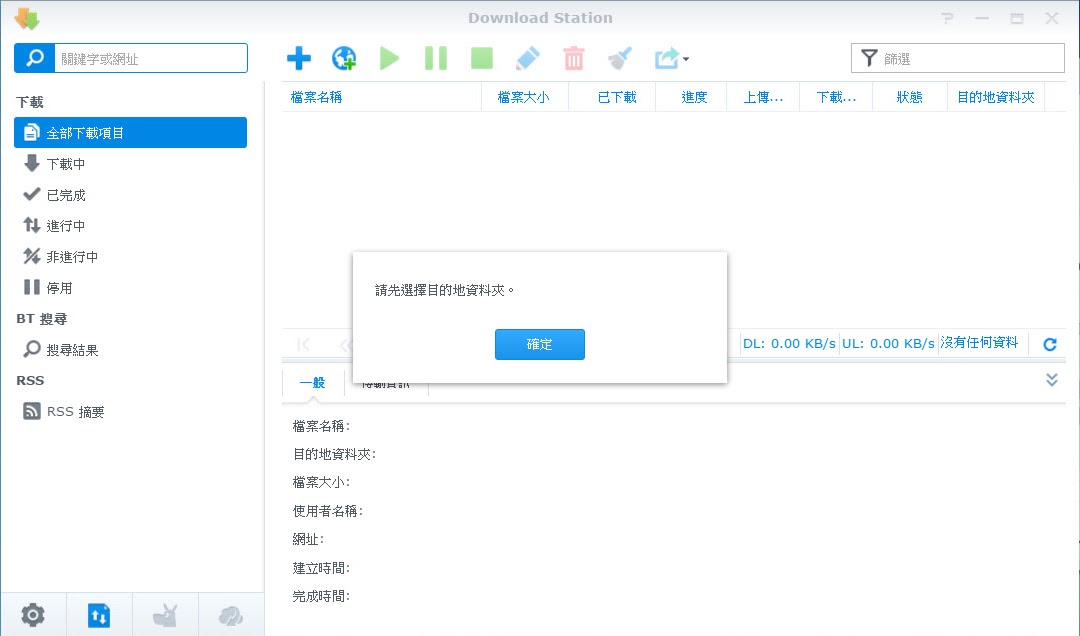Click the red trash Remove icon
Viewport: 1080px width, 636px height.
(x=574, y=59)
